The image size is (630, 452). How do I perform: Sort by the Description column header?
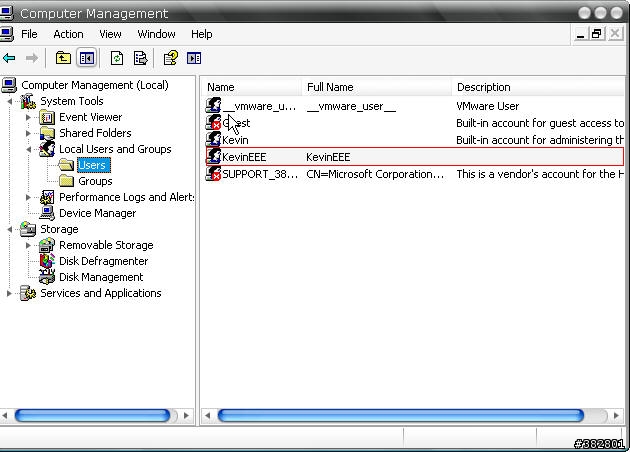tap(538, 87)
